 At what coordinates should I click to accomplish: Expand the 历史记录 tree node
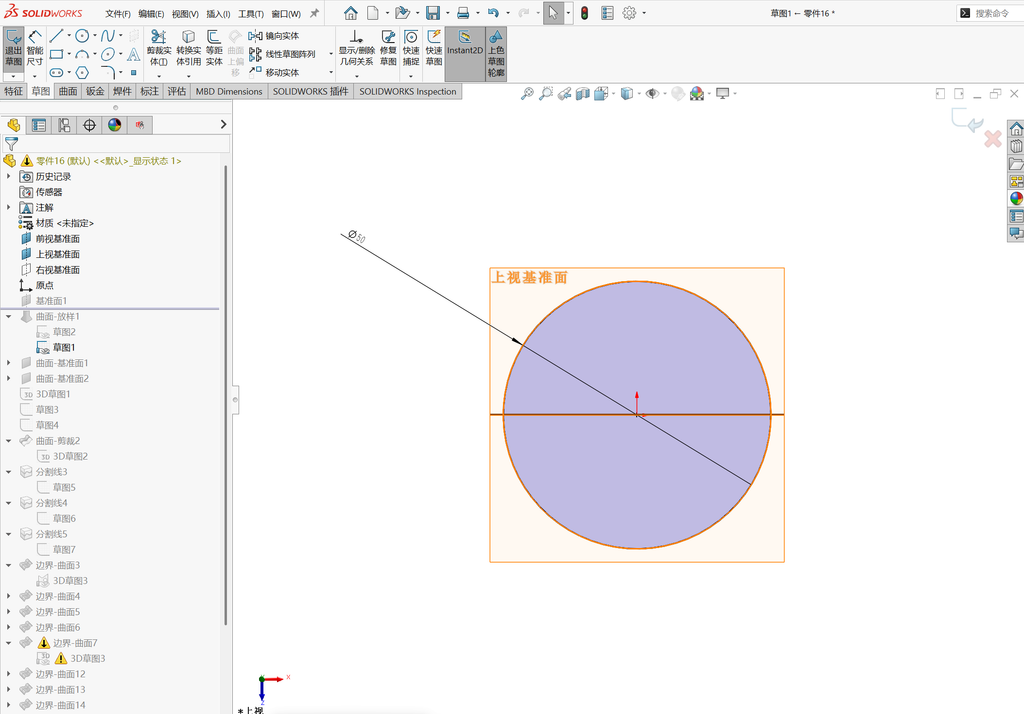8,176
